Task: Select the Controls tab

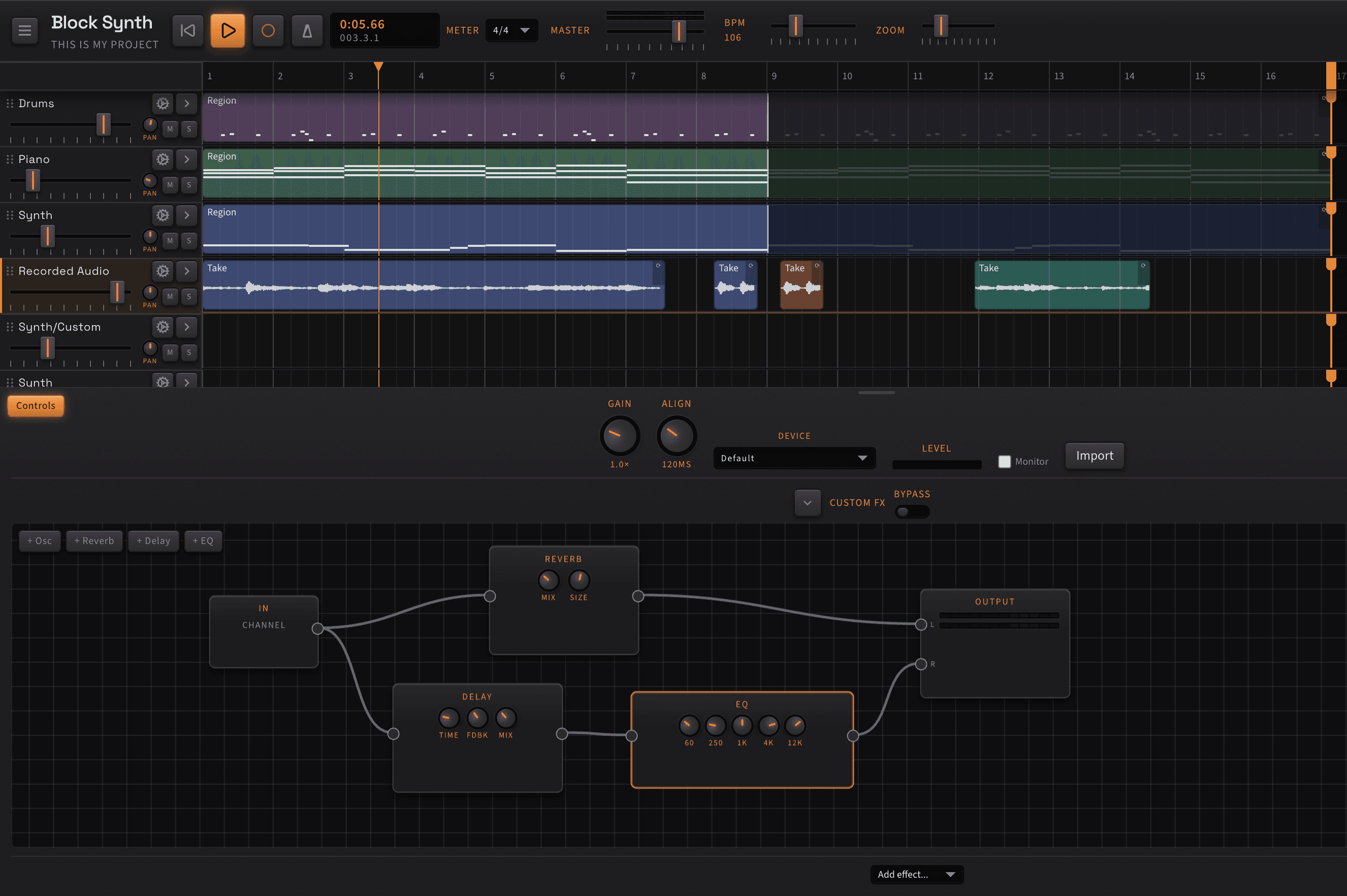Action: coord(36,406)
